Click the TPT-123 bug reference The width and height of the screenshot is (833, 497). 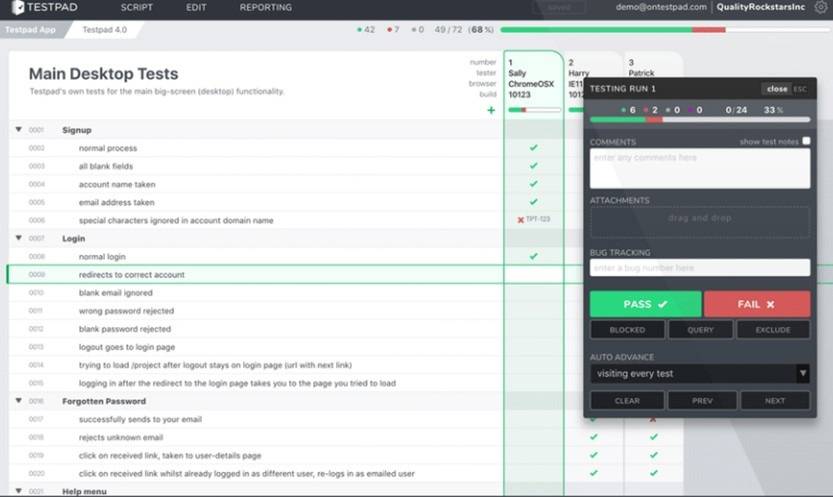538,219
